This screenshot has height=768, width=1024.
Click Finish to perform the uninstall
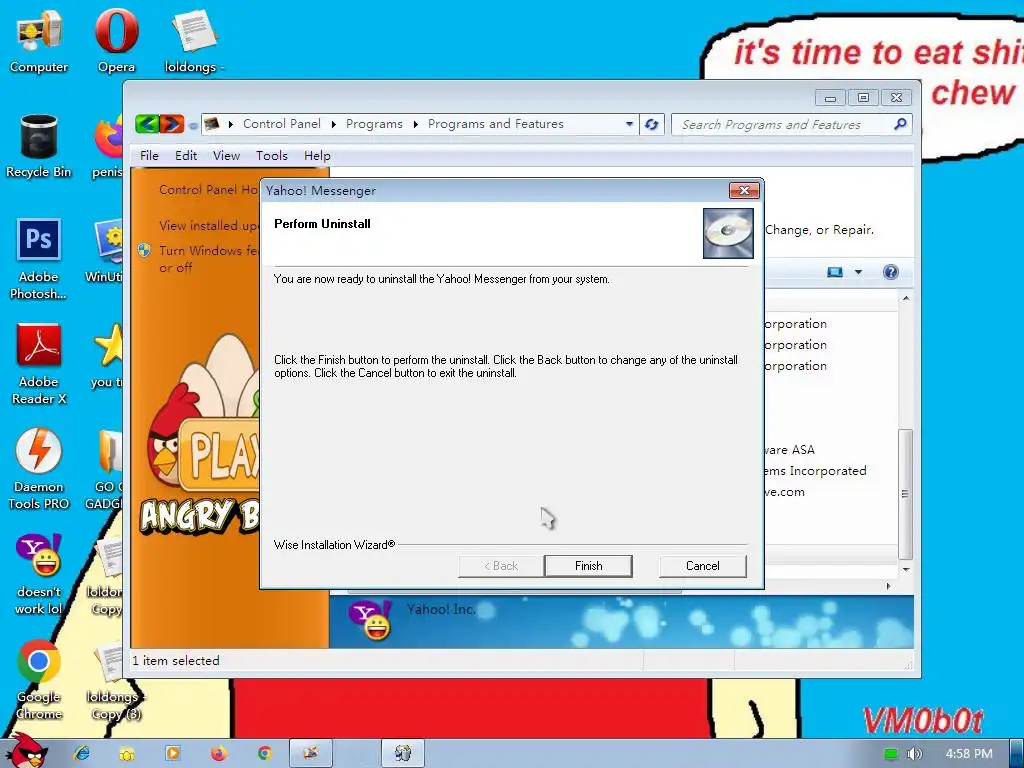pyautogui.click(x=588, y=566)
